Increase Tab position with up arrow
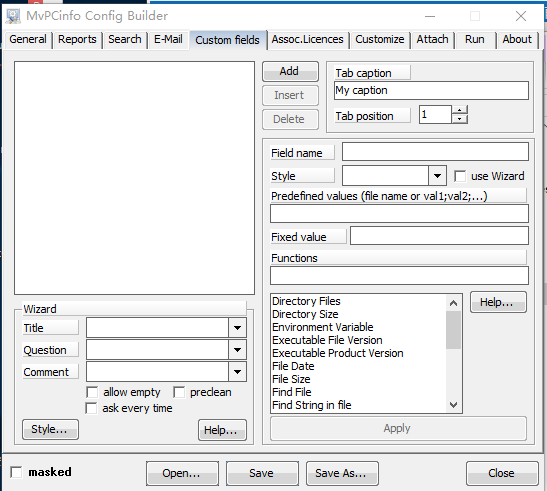 (460, 110)
